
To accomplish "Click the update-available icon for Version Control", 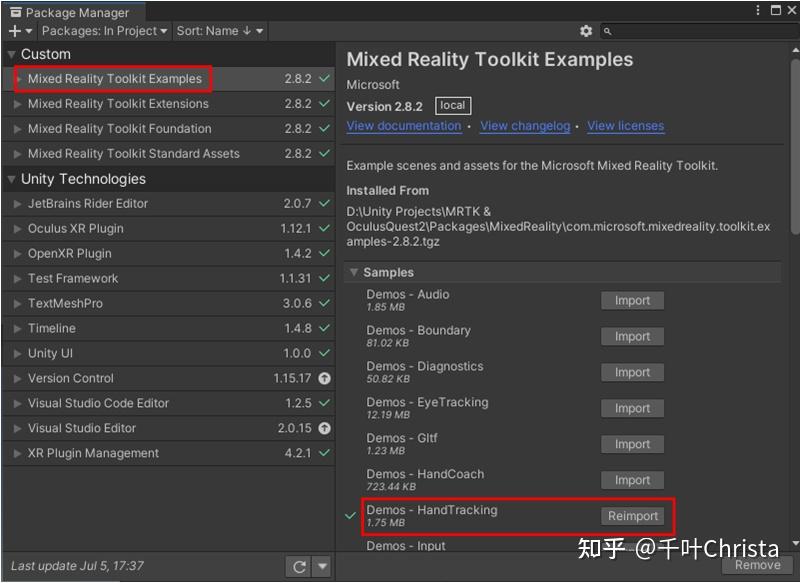I will click(x=324, y=378).
